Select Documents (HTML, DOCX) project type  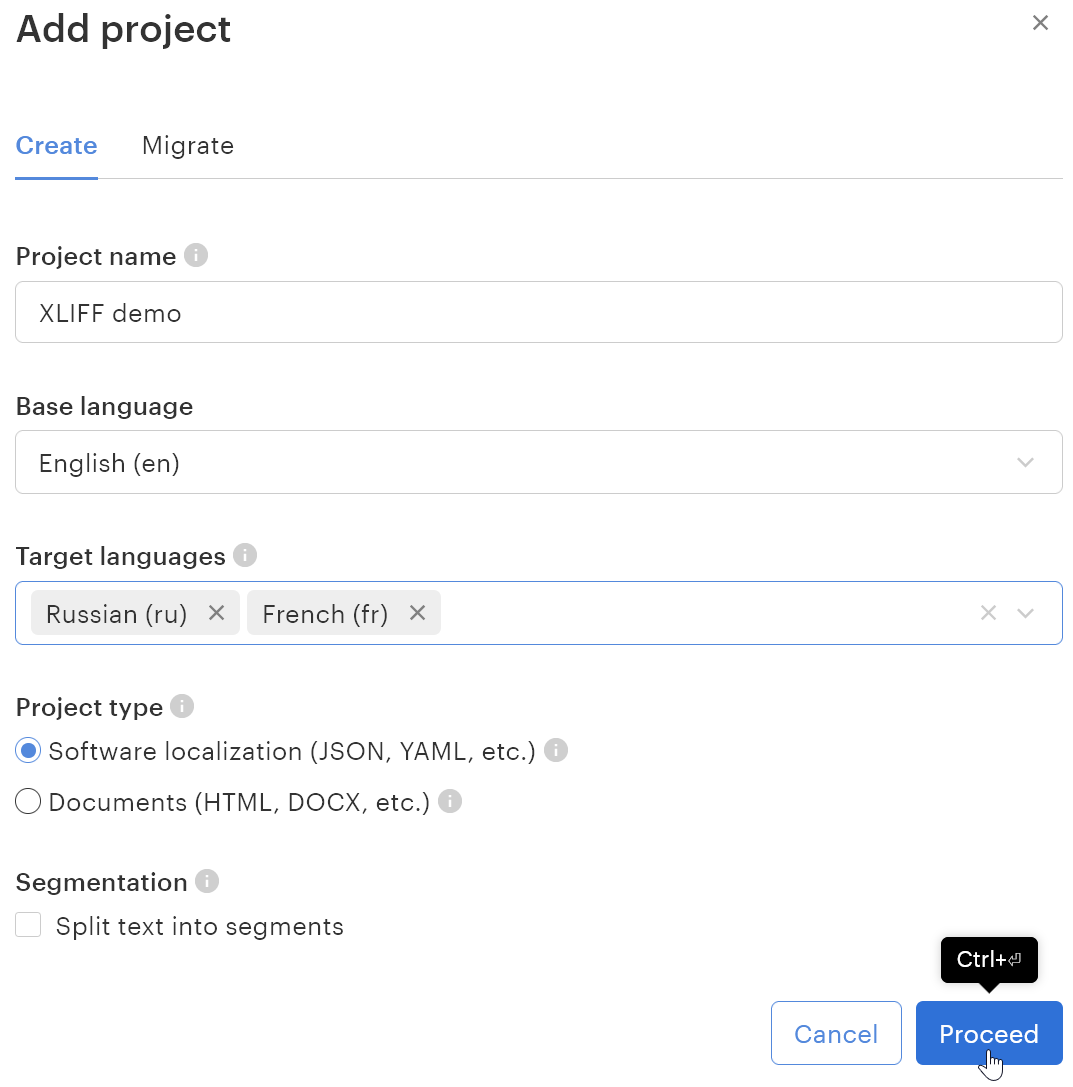coord(28,801)
